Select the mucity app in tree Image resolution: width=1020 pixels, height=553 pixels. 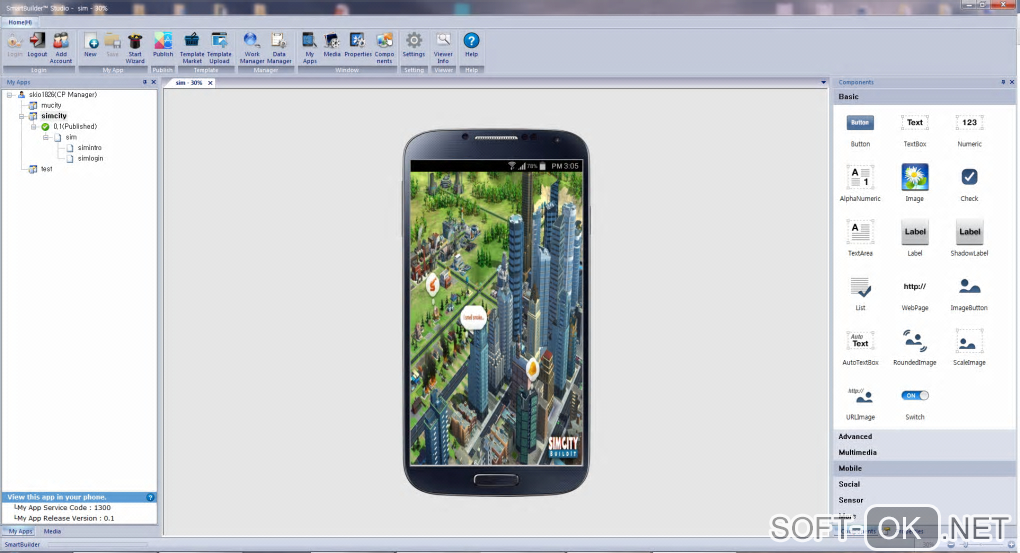point(51,105)
